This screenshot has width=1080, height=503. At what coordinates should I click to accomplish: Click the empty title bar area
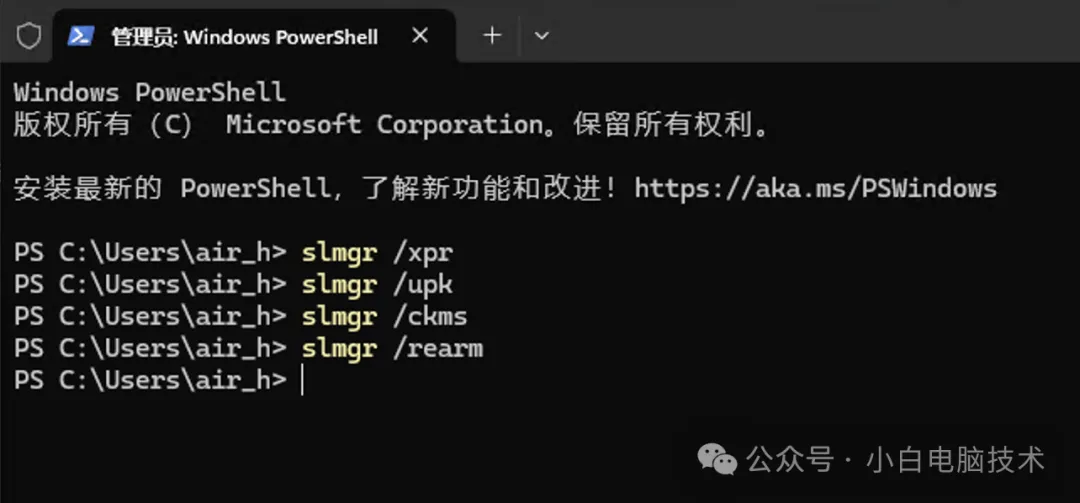tap(800, 36)
